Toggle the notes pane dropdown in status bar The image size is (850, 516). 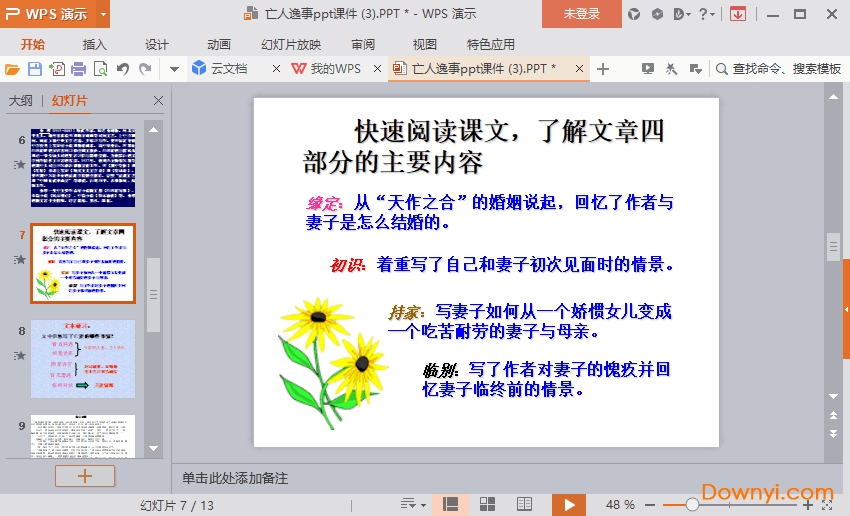pos(413,505)
